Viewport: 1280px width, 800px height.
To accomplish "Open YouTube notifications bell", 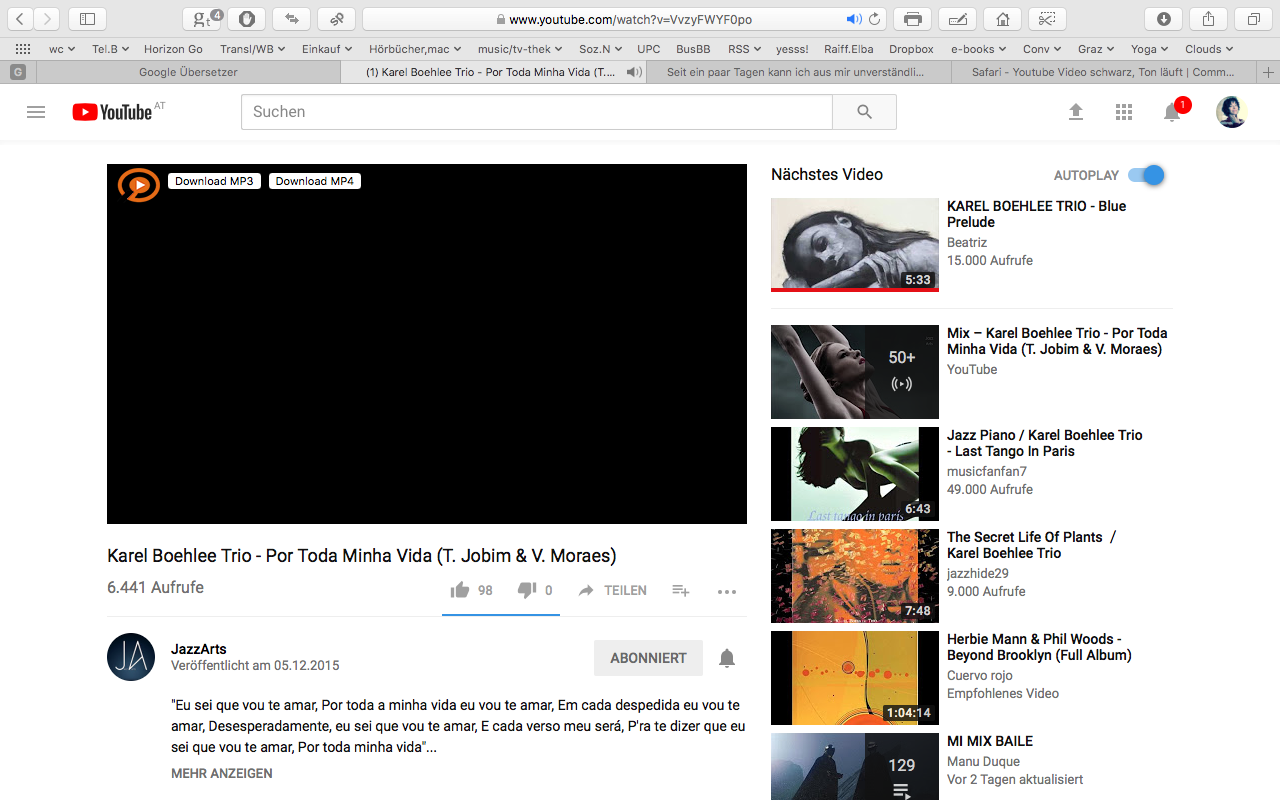I will coord(1172,112).
